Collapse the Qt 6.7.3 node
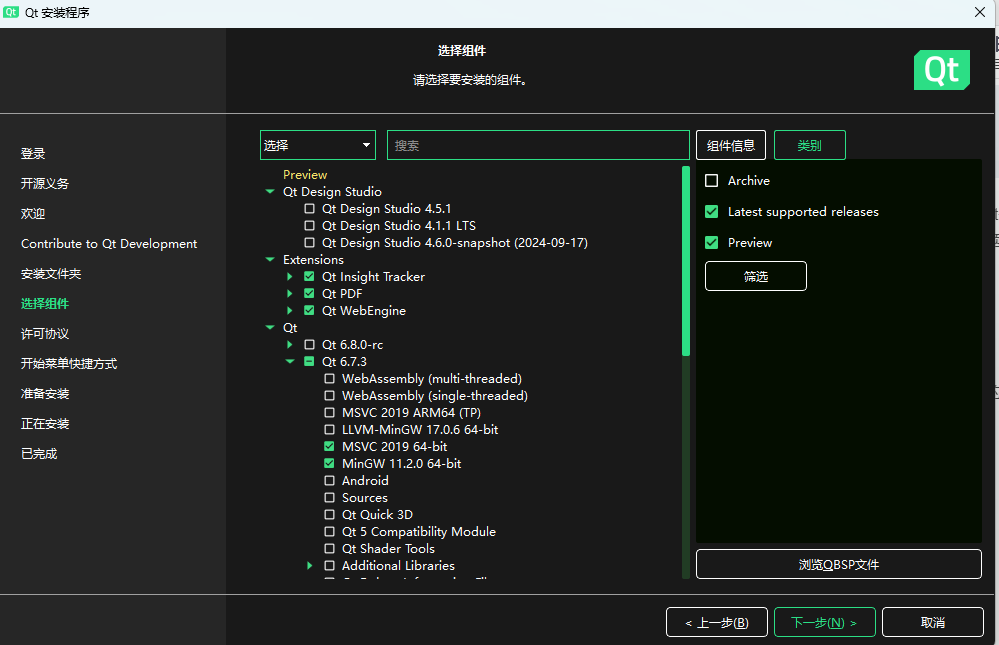 (x=290, y=361)
